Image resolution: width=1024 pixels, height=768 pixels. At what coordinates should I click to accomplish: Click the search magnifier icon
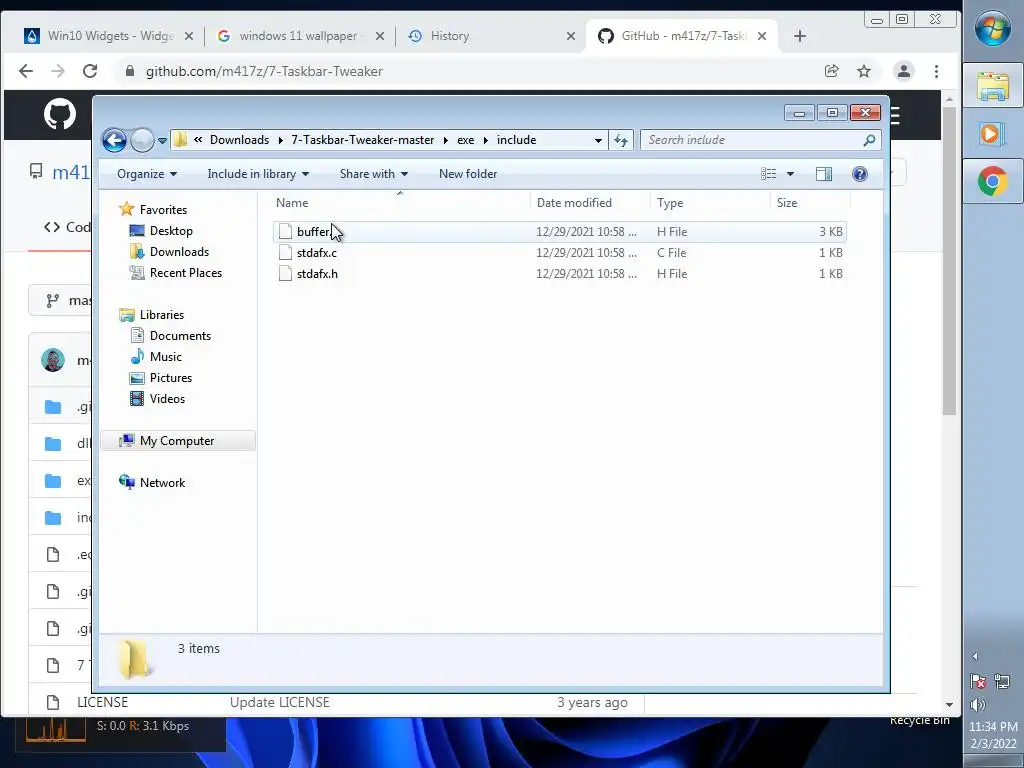pyautogui.click(x=869, y=140)
